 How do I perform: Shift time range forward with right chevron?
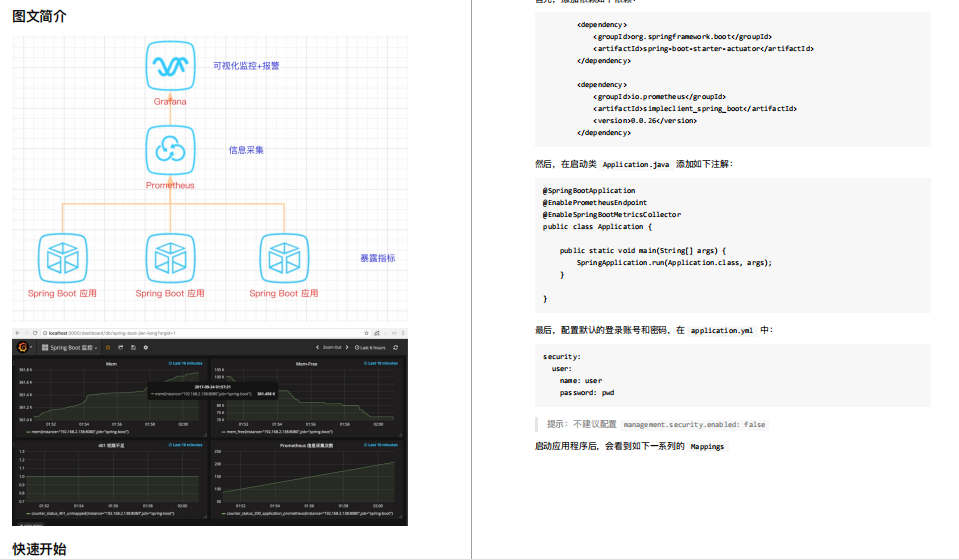347,347
